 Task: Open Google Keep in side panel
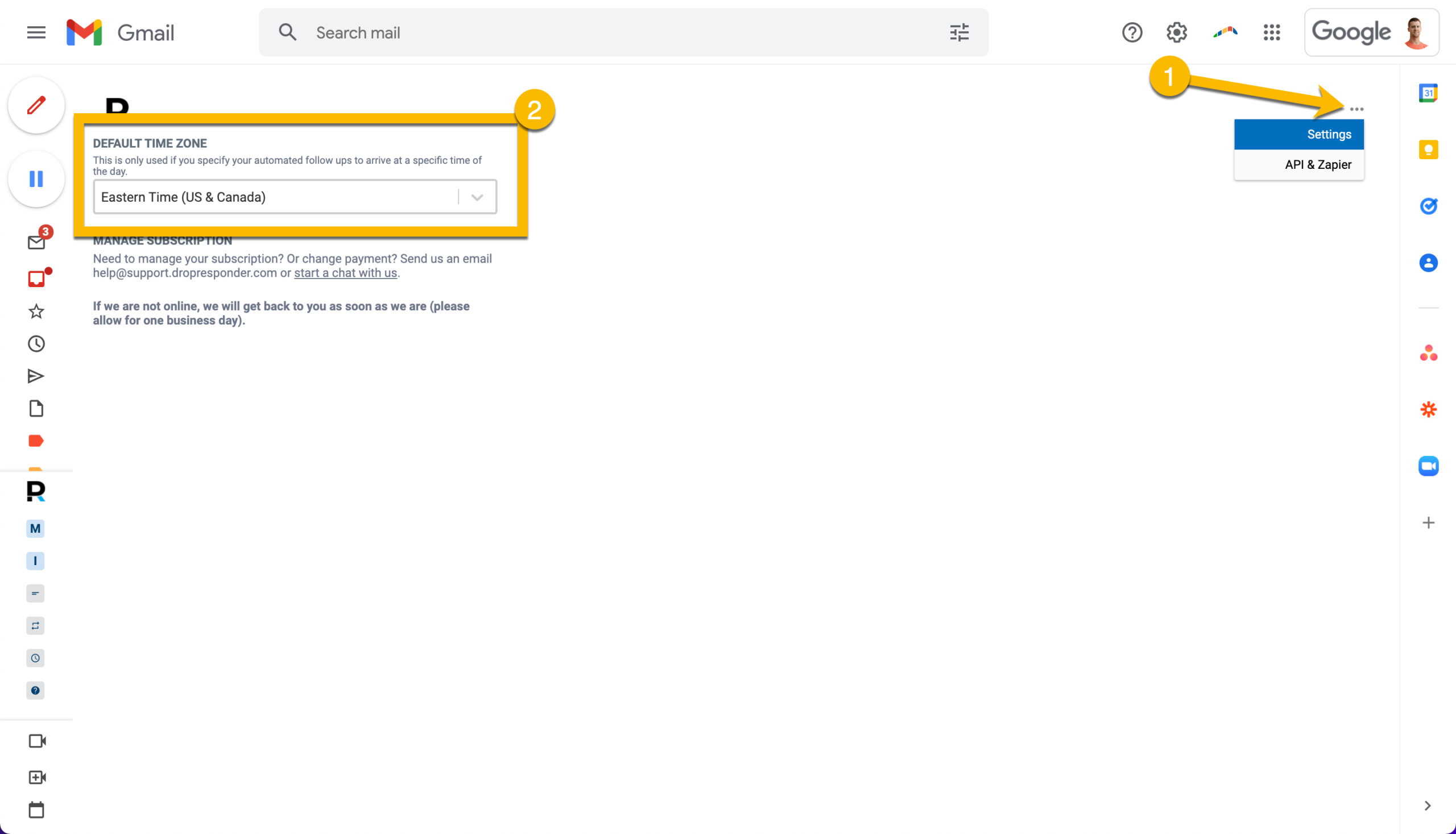(1428, 150)
